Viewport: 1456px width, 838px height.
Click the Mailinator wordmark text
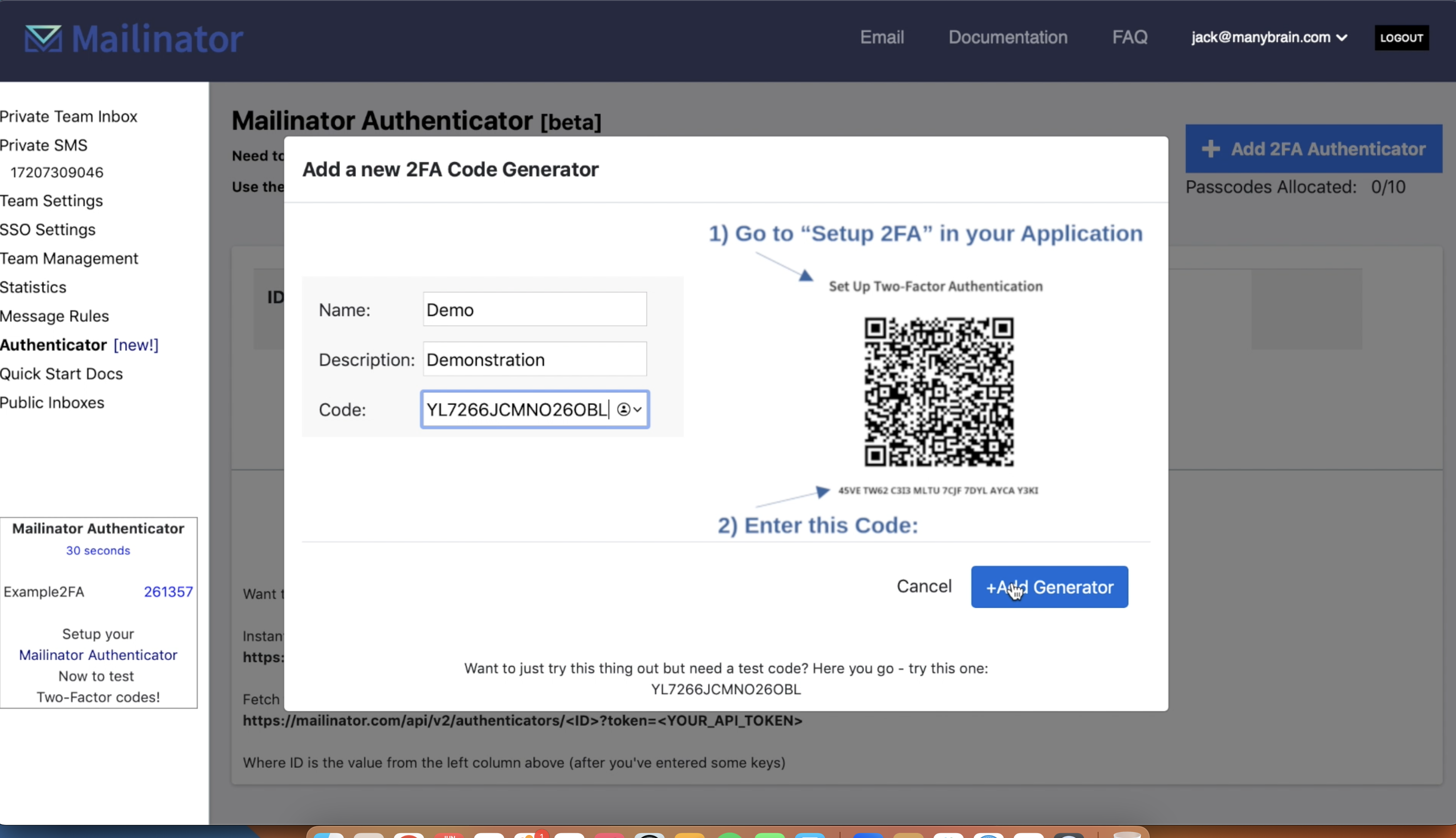(x=157, y=38)
